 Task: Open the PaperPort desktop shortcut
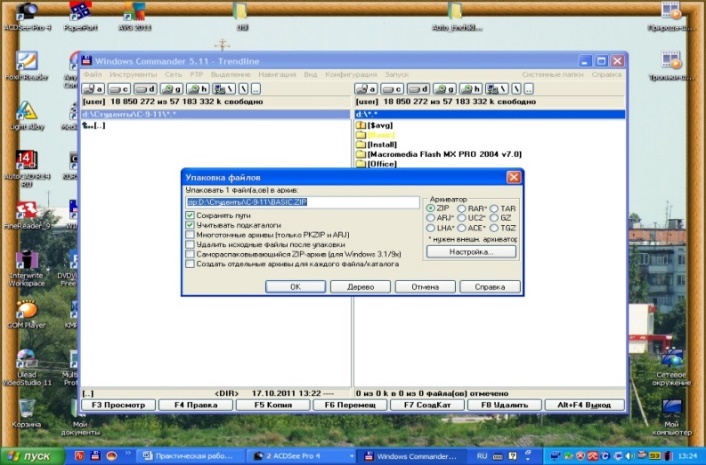click(81, 17)
